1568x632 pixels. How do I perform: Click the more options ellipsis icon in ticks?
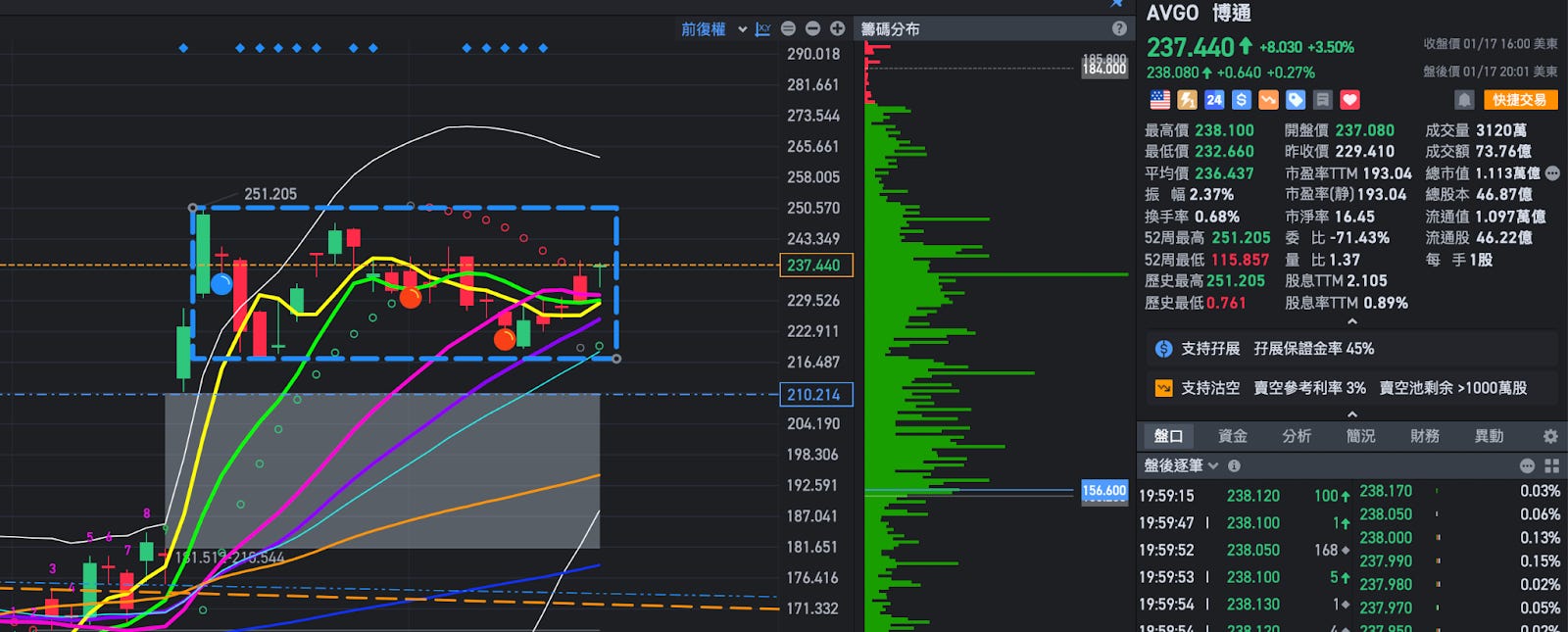click(x=1527, y=466)
